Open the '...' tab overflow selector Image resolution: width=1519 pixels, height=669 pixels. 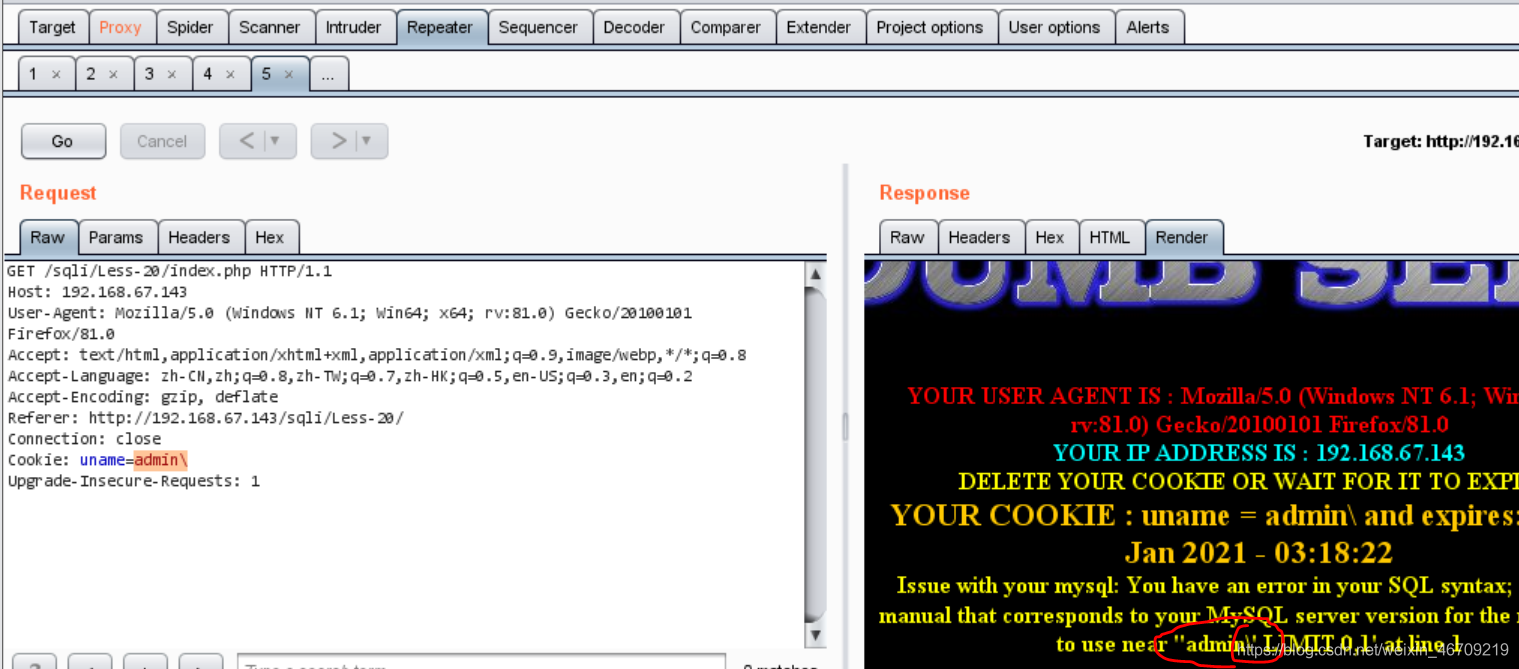tap(329, 72)
